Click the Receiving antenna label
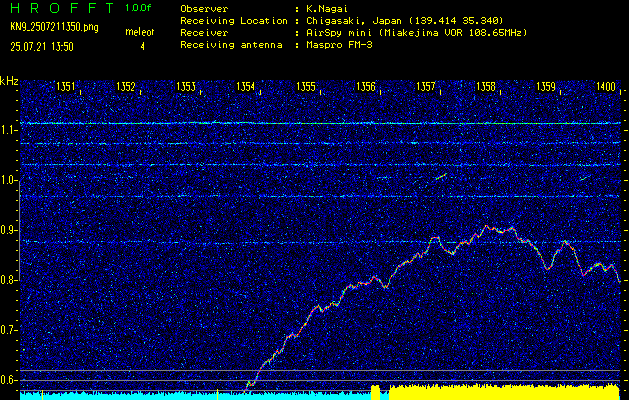The image size is (629, 400). pos(231,45)
